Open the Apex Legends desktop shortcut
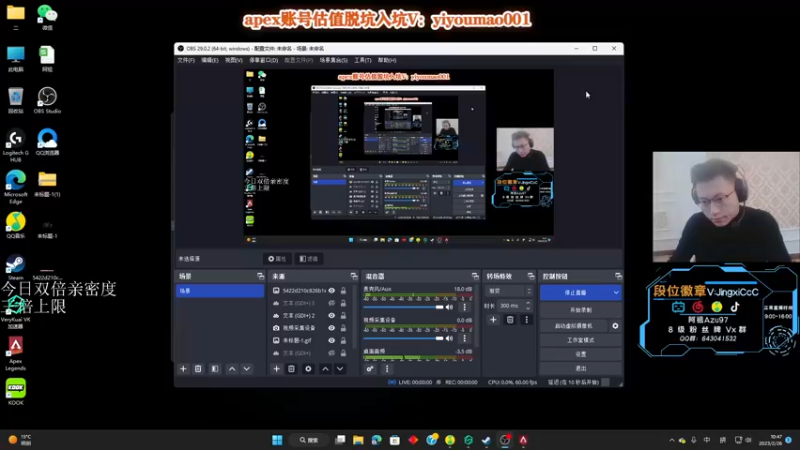The width and height of the screenshot is (800, 450). (x=15, y=353)
